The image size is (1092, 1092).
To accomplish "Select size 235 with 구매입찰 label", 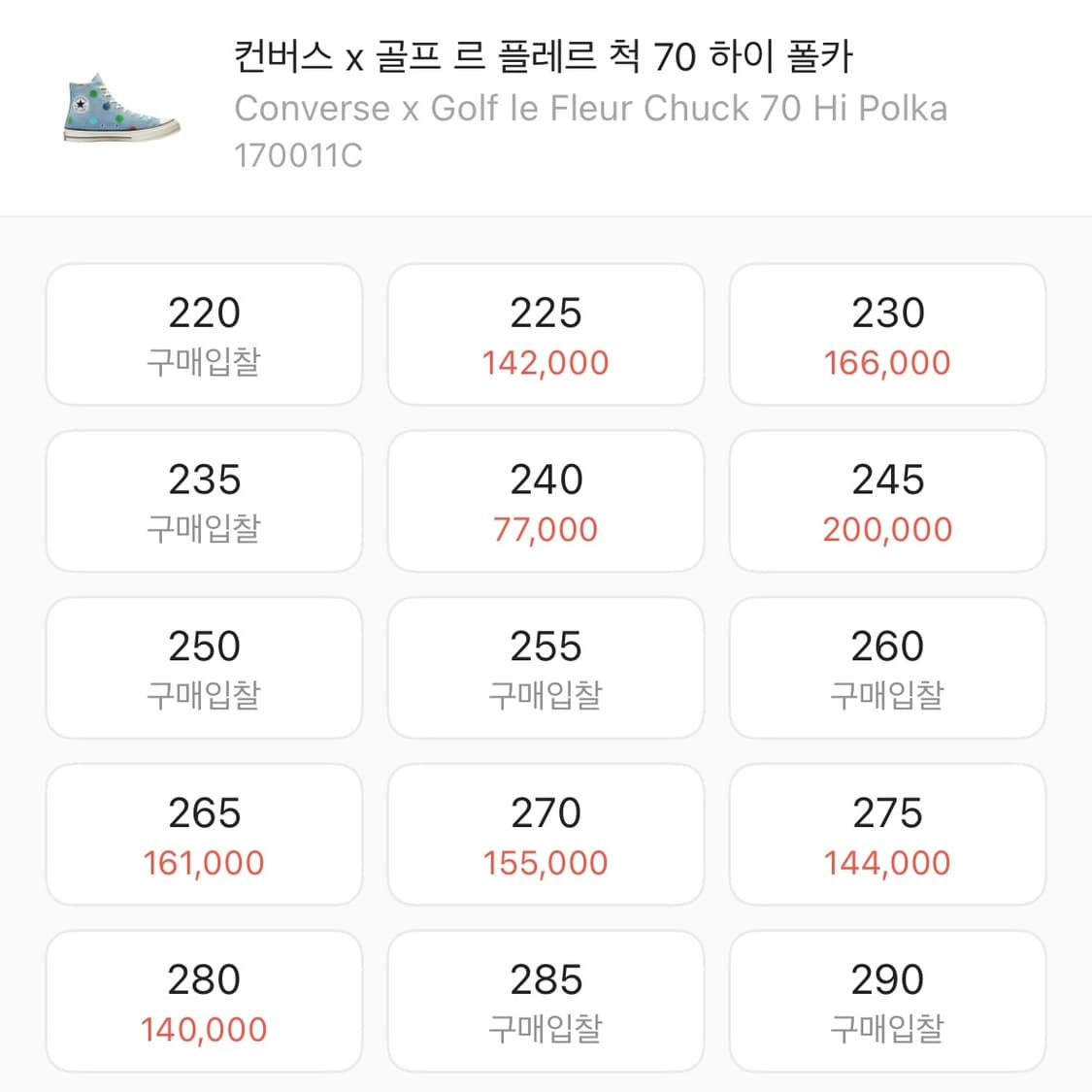I will (203, 501).
